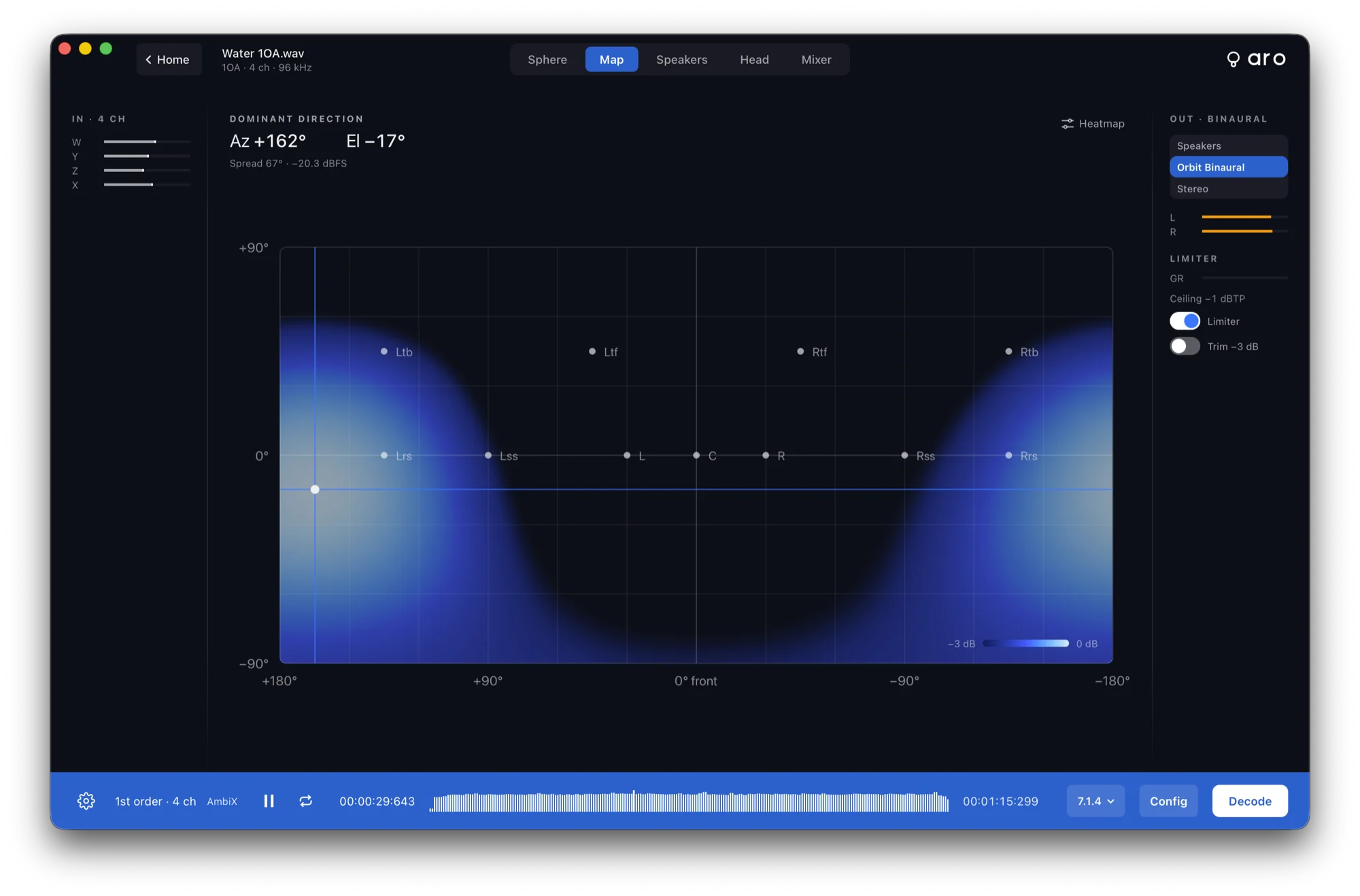This screenshot has height=896, width=1360.
Task: Open the Speakers tab
Action: pyautogui.click(x=681, y=59)
